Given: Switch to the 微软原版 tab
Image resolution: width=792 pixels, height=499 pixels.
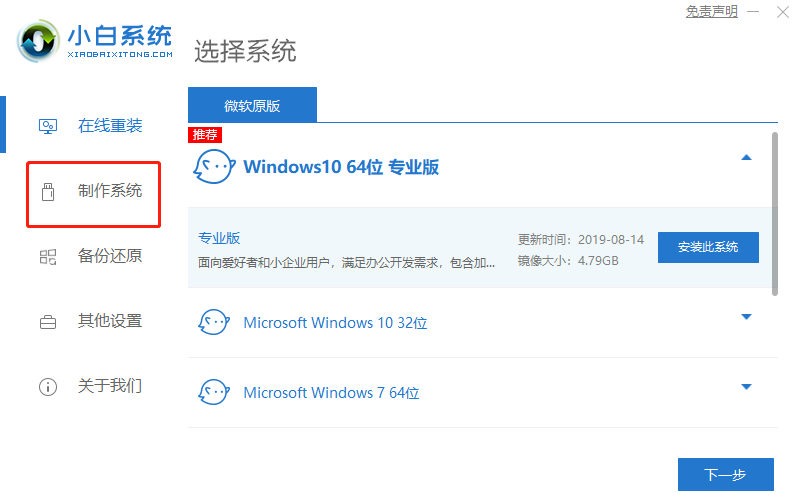Looking at the screenshot, I should (252, 105).
